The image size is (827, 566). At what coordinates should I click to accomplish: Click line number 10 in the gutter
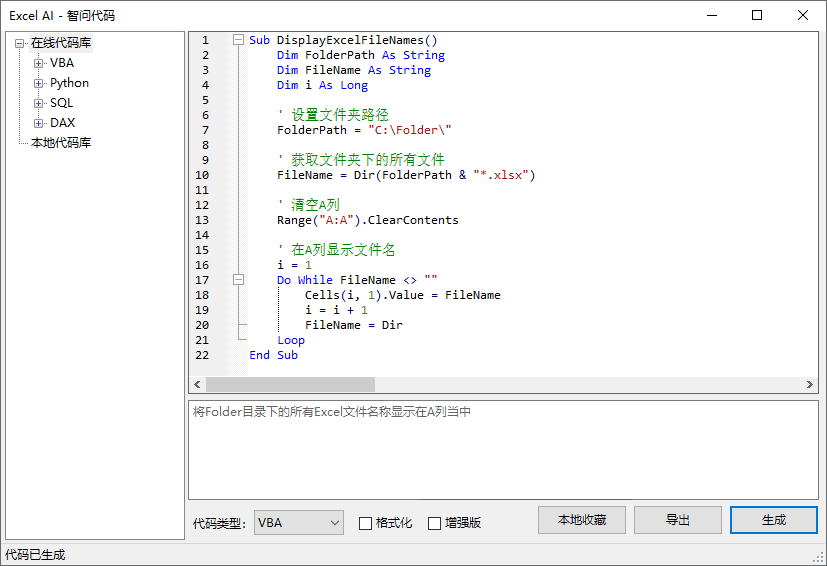tap(202, 175)
